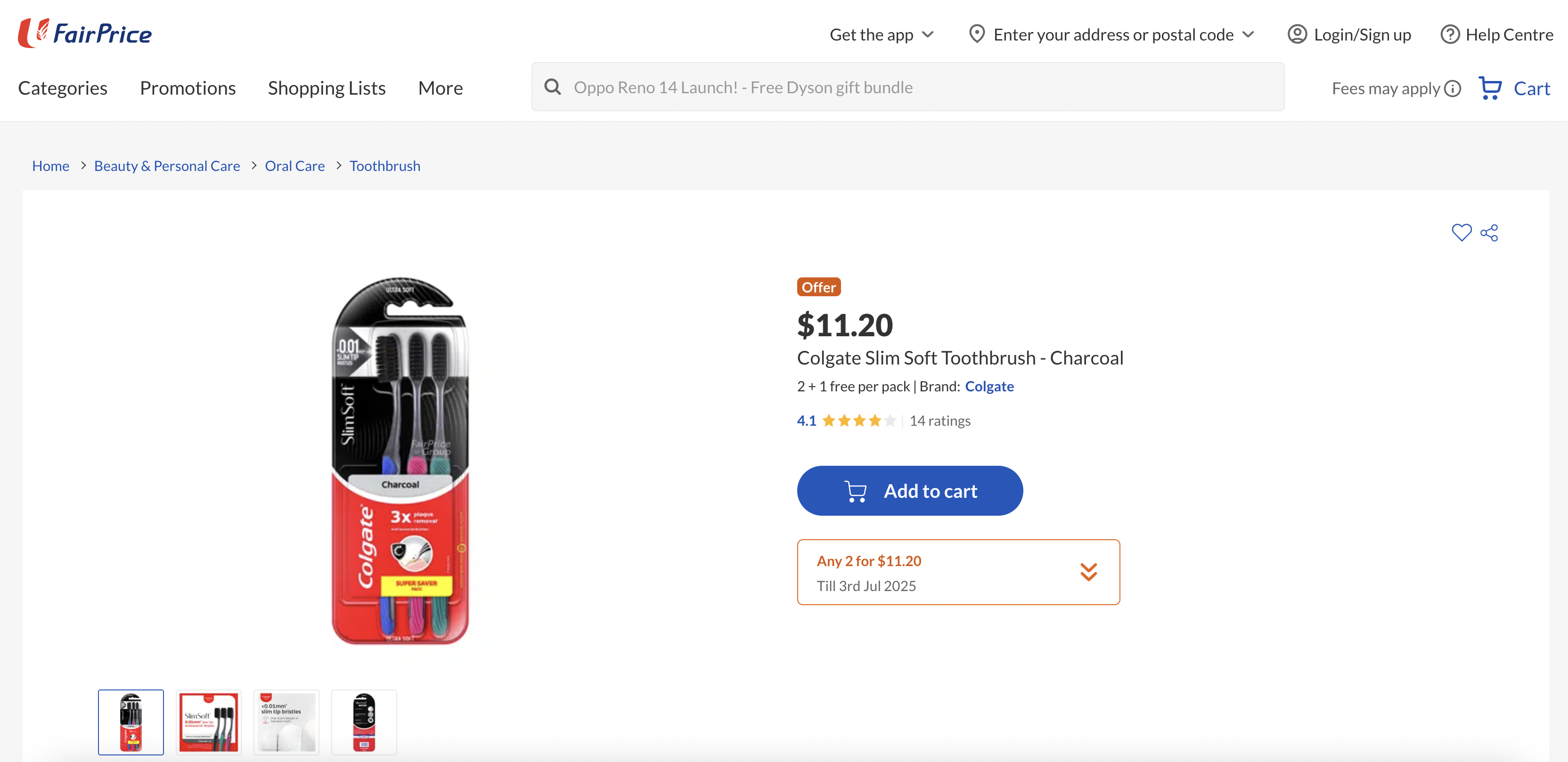Click the Help Centre question icon

point(1449,35)
